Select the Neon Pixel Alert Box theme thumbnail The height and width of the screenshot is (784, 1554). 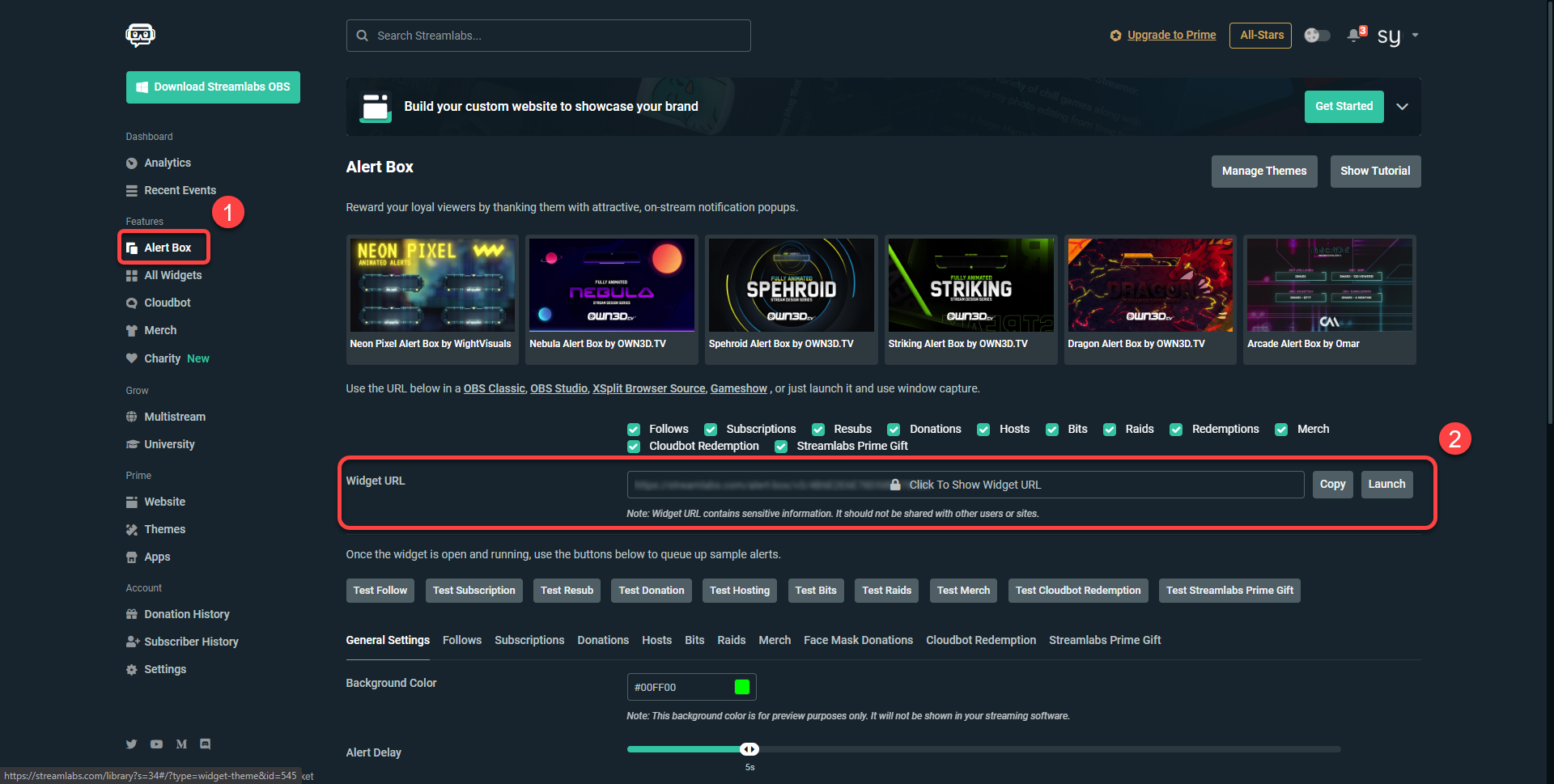[x=432, y=285]
